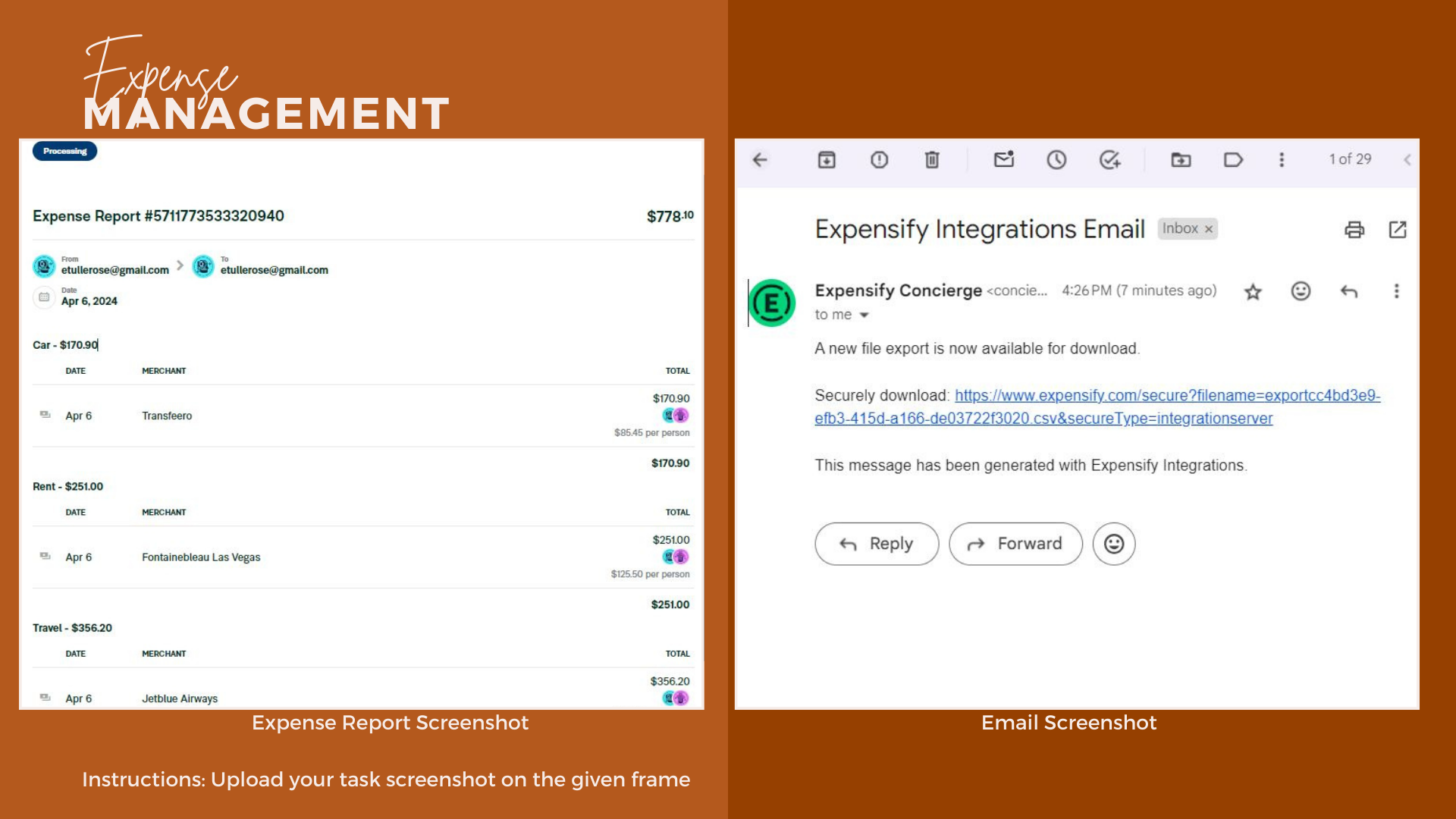Open the email in a new window
This screenshot has width=1456, height=819.
click(1398, 230)
